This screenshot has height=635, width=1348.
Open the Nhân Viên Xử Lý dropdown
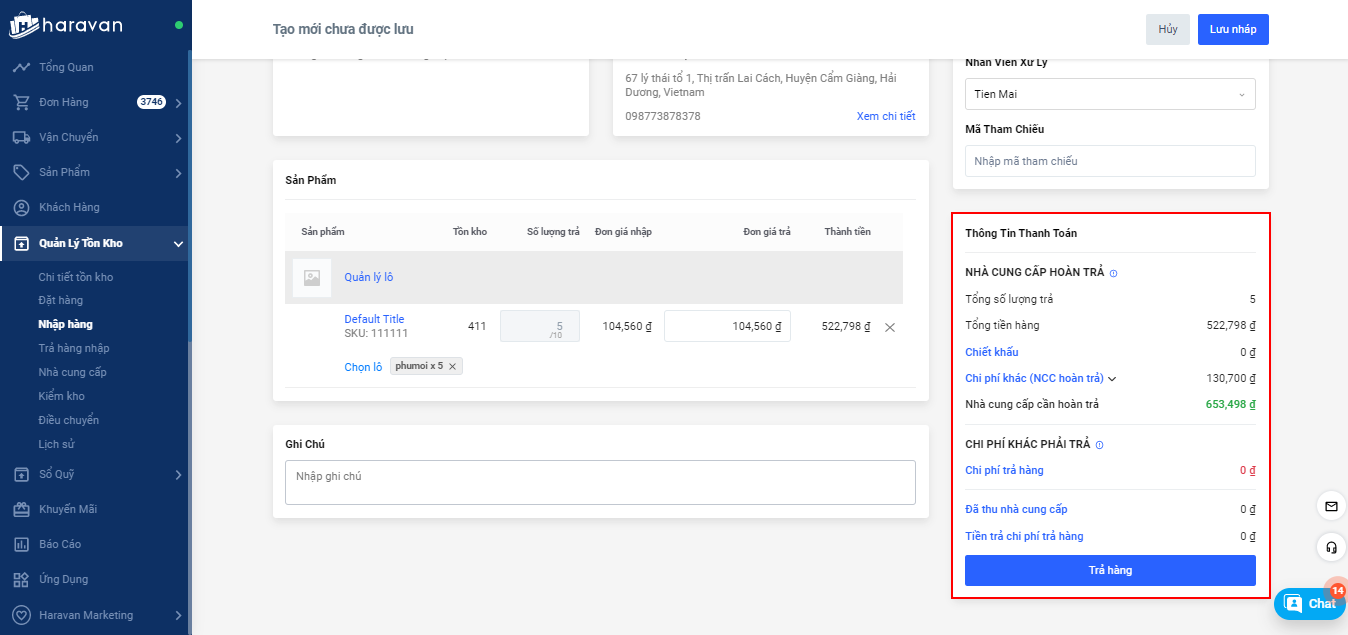click(1109, 94)
